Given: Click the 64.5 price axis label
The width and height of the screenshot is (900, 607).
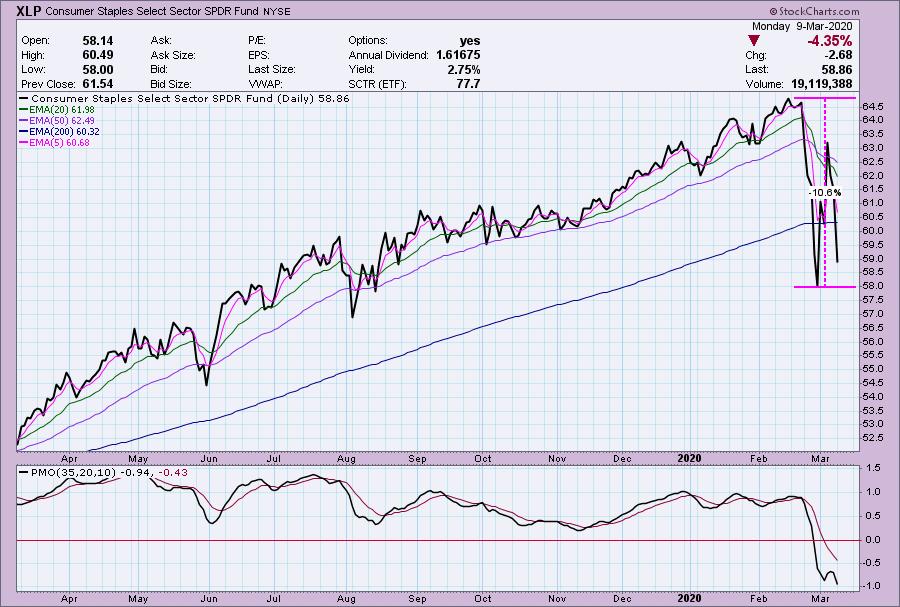Looking at the screenshot, I should (873, 107).
